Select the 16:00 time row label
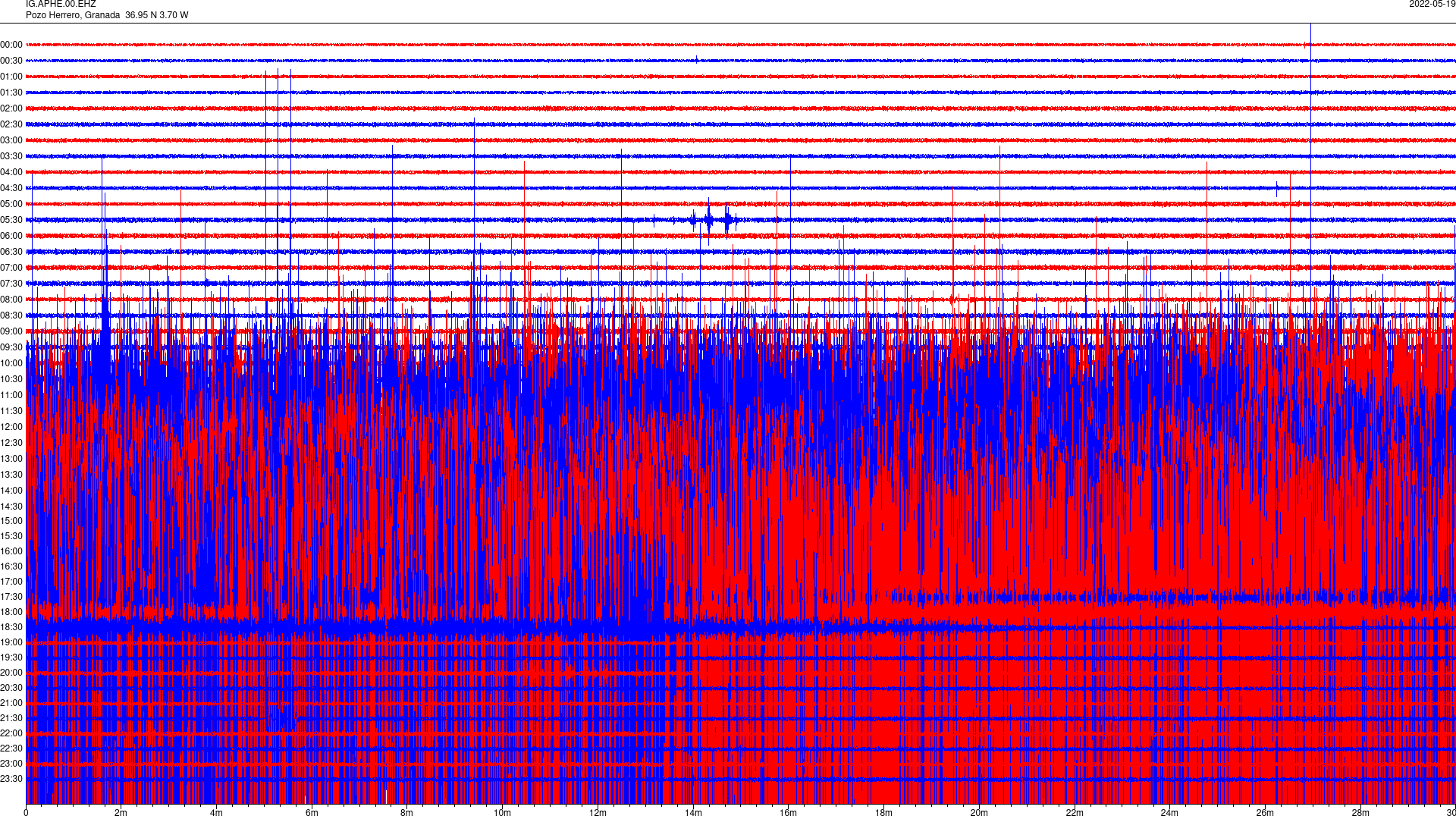The image size is (1456, 819). coord(11,551)
